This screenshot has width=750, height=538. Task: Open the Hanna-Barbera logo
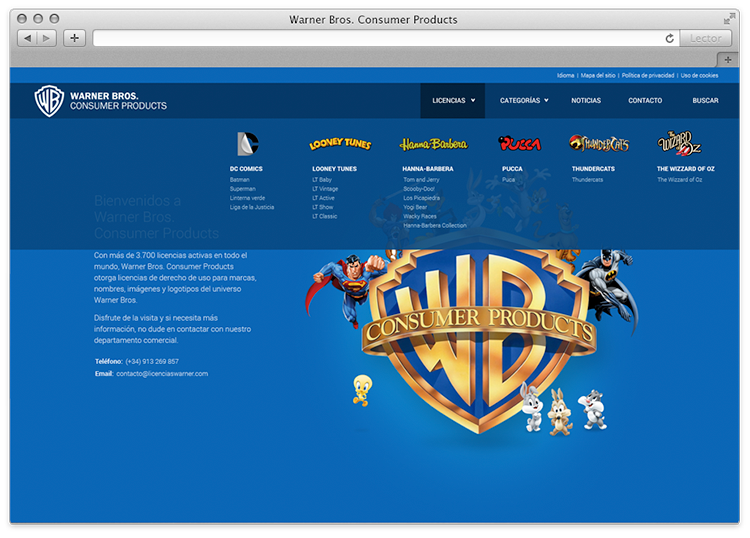pos(433,143)
